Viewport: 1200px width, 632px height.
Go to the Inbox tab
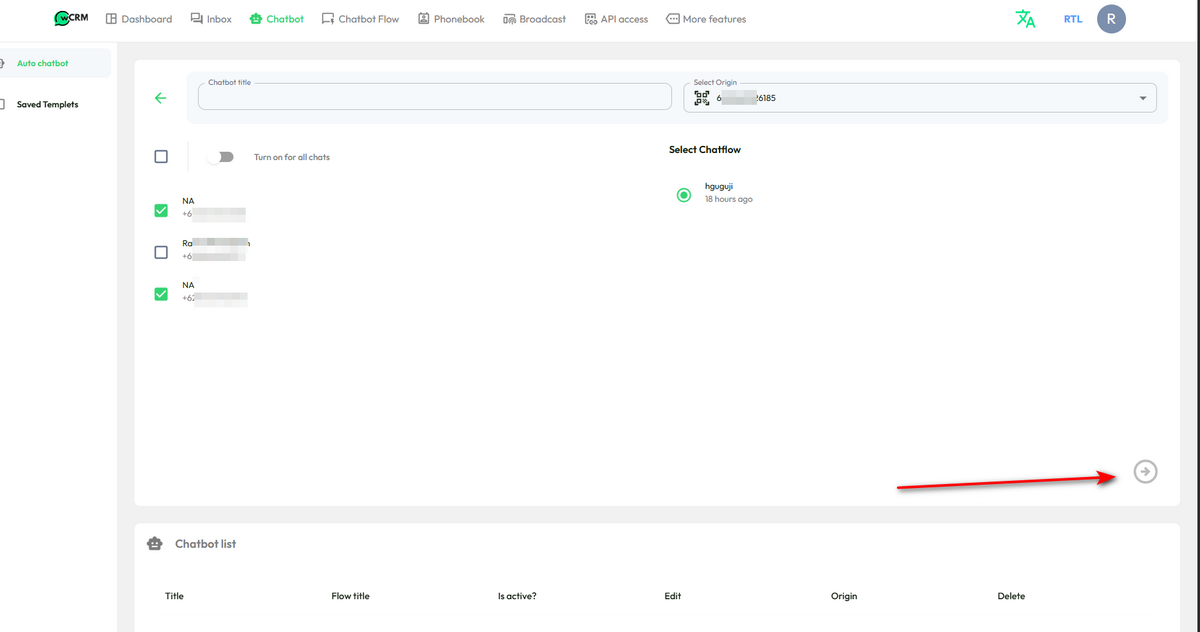[x=211, y=19]
